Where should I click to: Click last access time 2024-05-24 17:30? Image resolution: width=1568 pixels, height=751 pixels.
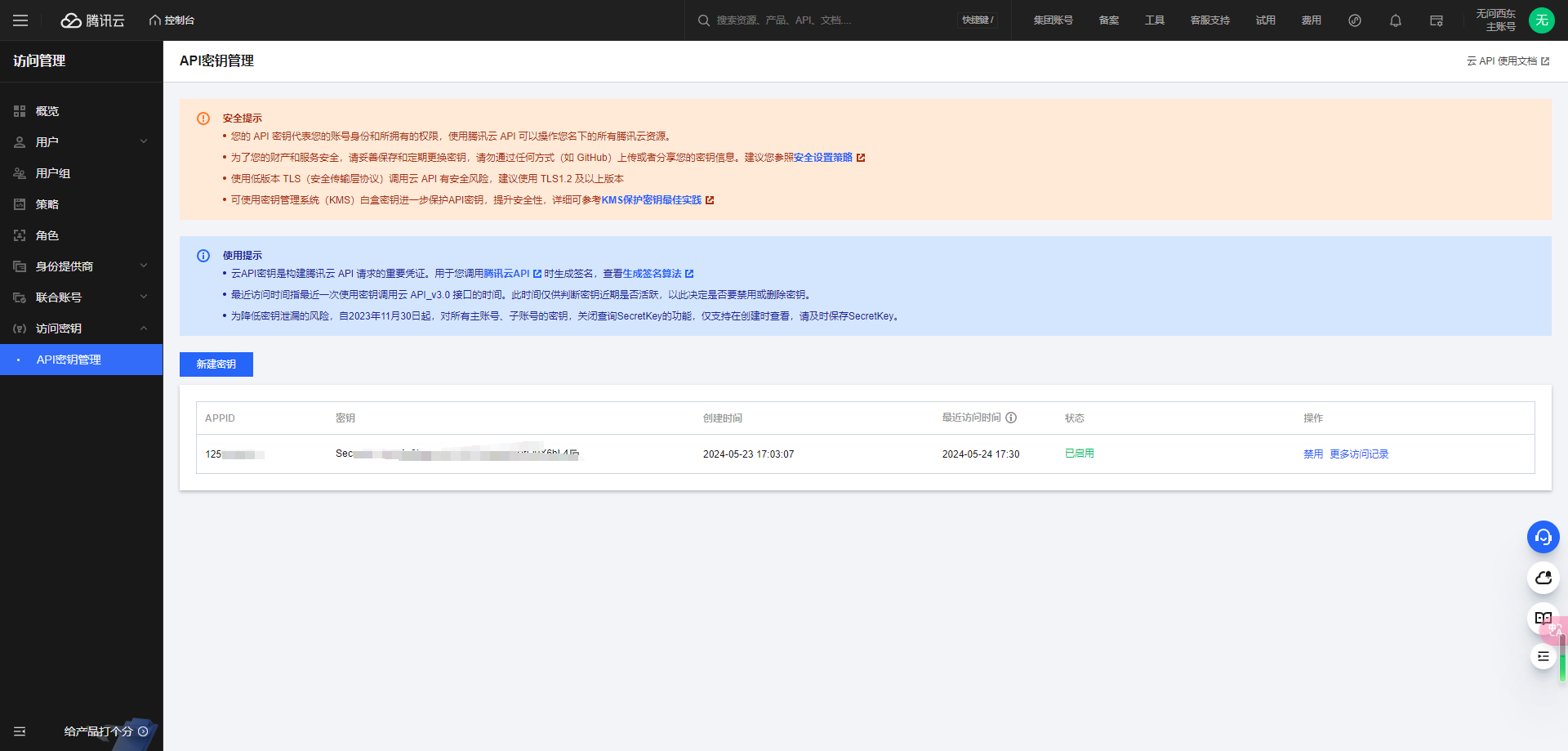(981, 454)
